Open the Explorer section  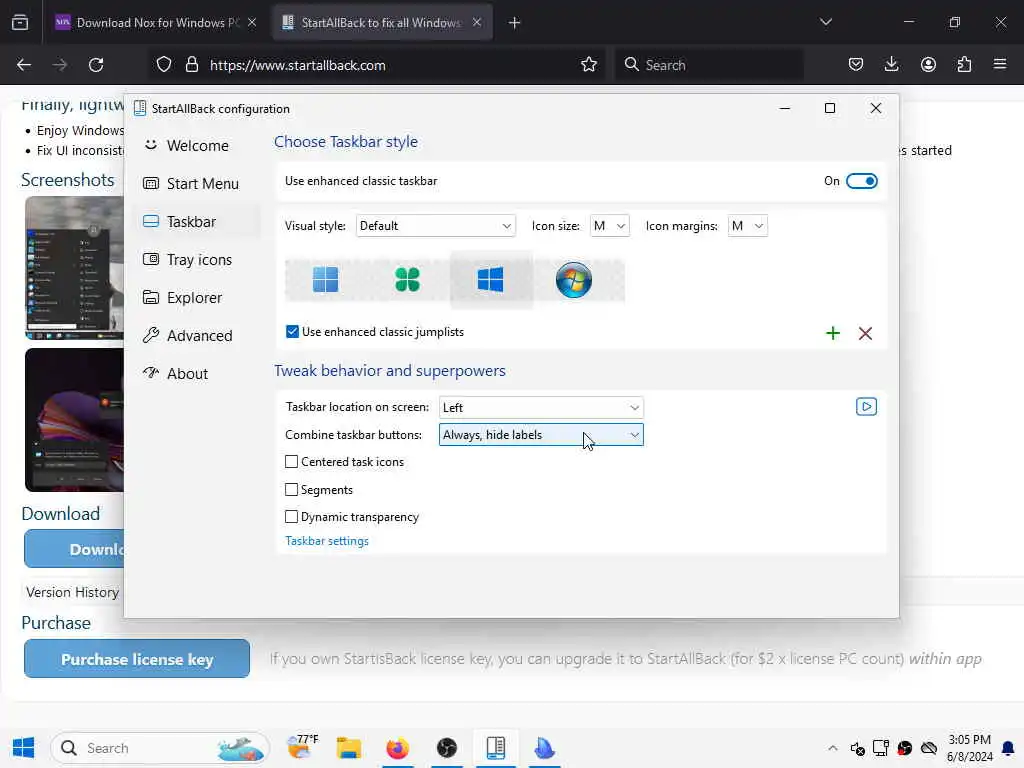click(196, 297)
